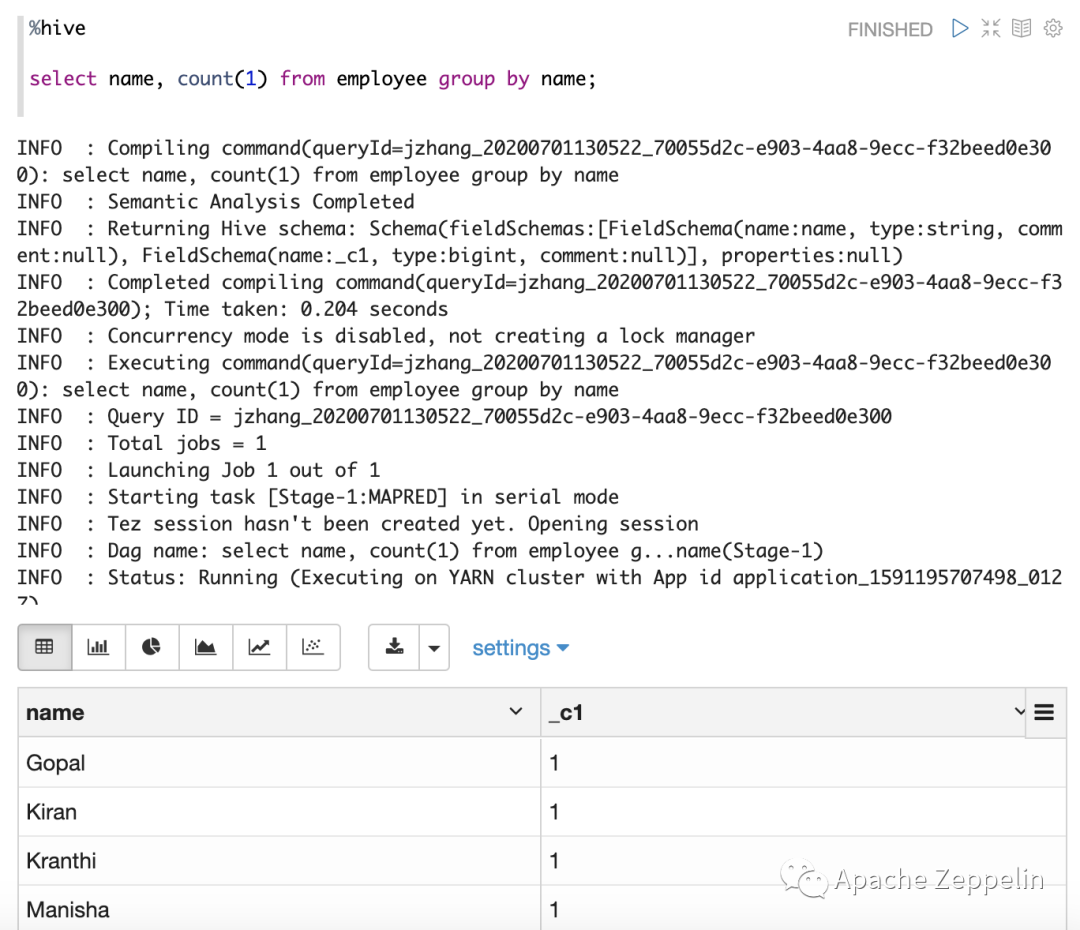Hide the paragraph editor
This screenshot has height=930, width=1080.
[991, 29]
